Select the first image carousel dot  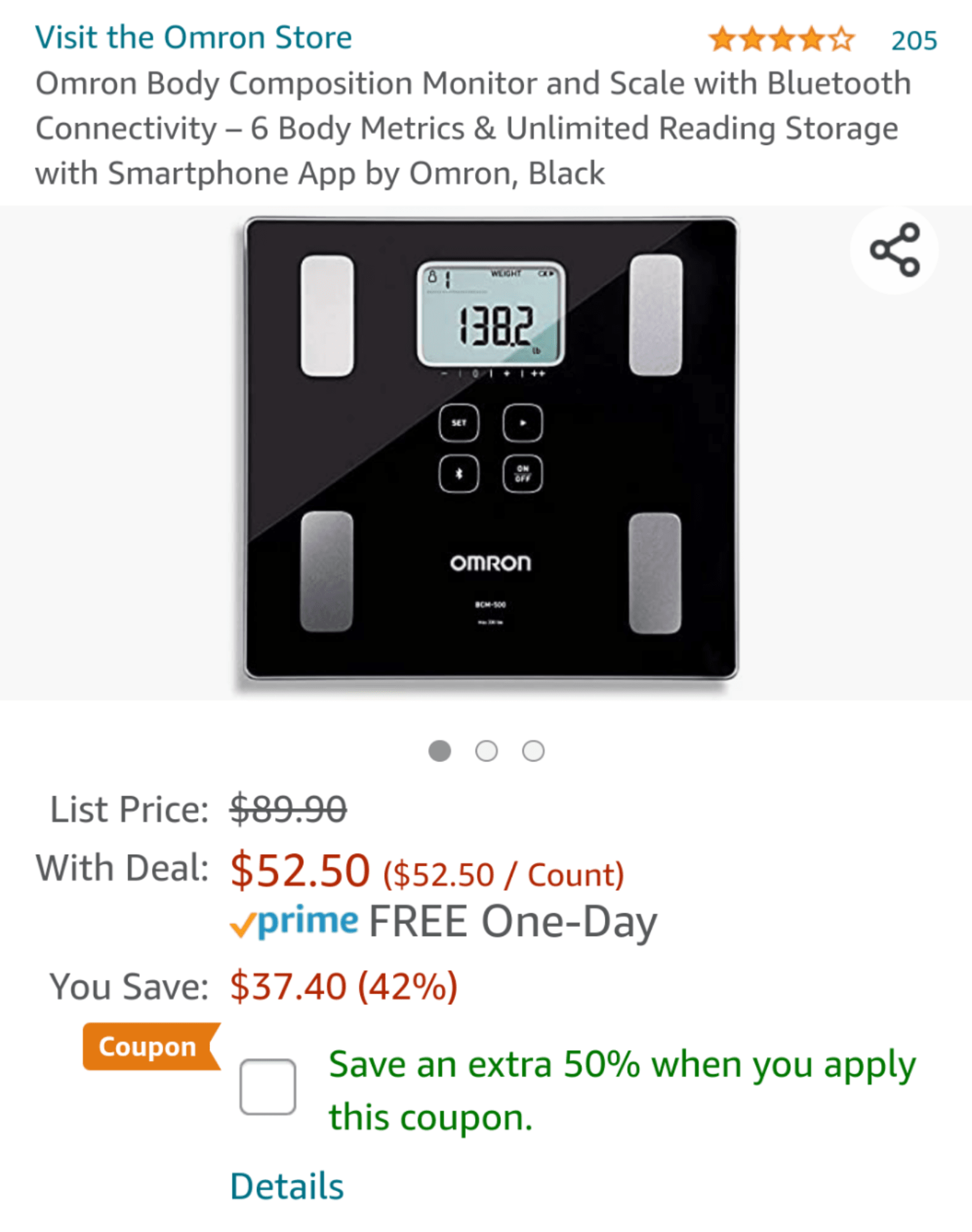tap(439, 751)
